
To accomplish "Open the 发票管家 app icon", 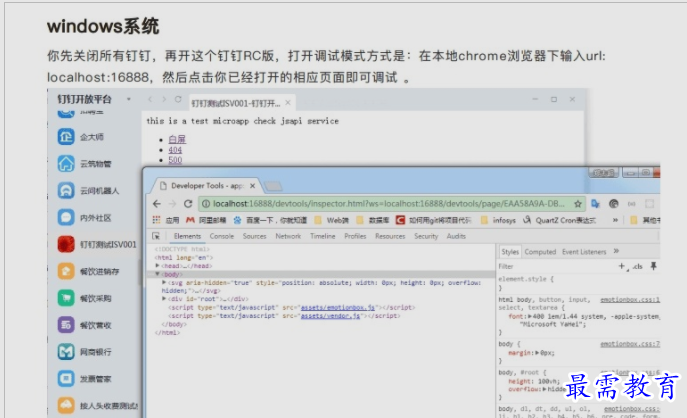I will [x=66, y=379].
